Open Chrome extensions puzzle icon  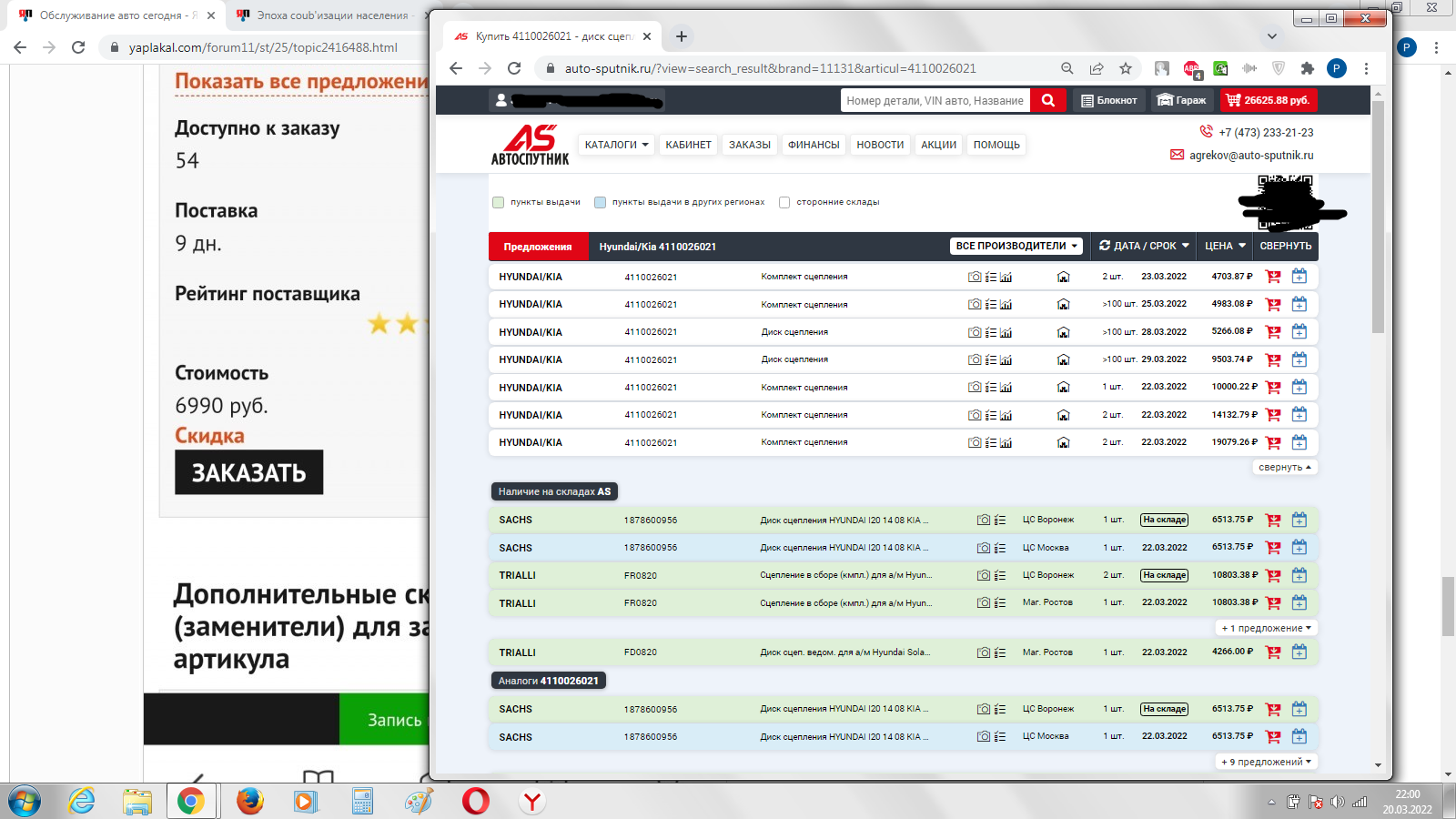click(1308, 68)
